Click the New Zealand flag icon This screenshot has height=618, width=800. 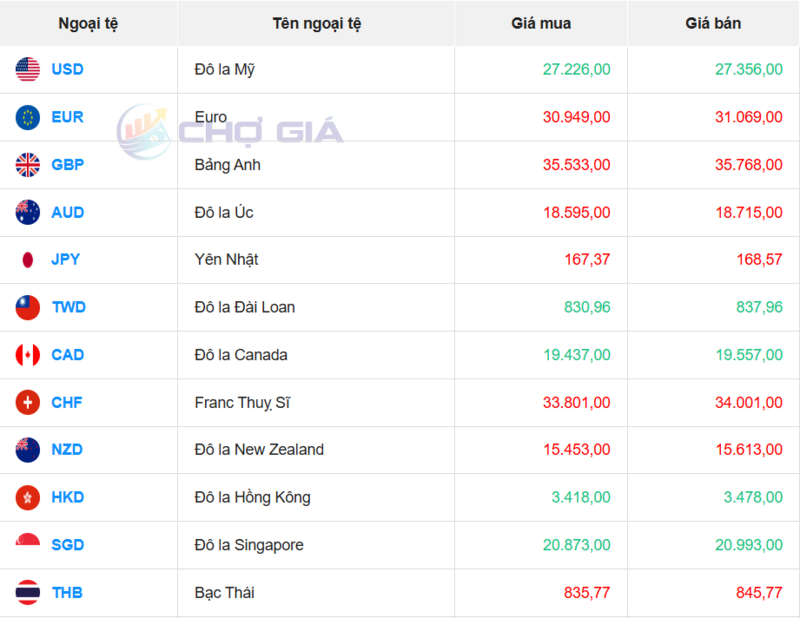28,450
